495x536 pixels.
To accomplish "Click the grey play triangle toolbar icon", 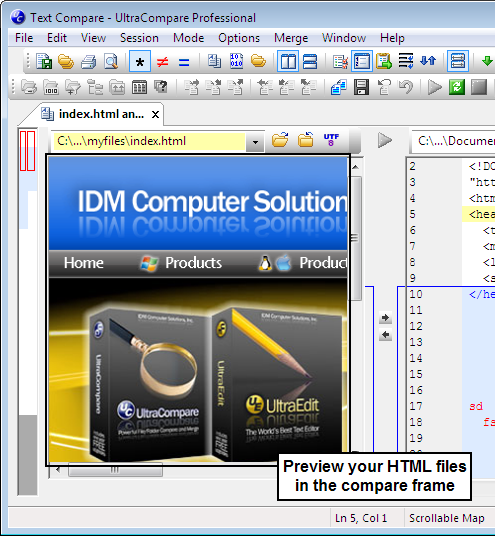I will click(x=434, y=88).
